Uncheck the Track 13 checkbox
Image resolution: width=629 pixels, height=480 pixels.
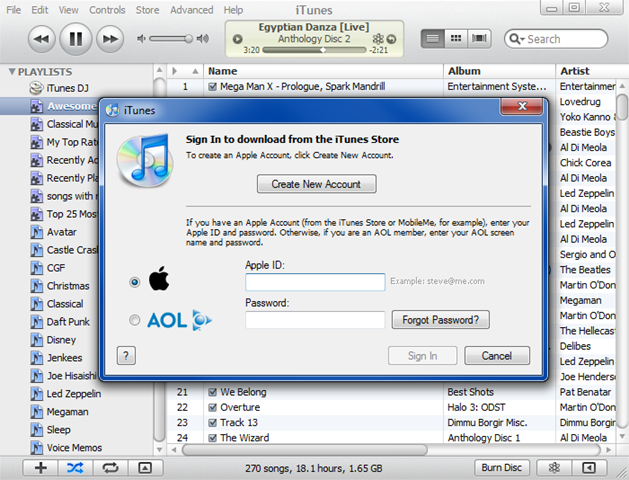pos(213,423)
